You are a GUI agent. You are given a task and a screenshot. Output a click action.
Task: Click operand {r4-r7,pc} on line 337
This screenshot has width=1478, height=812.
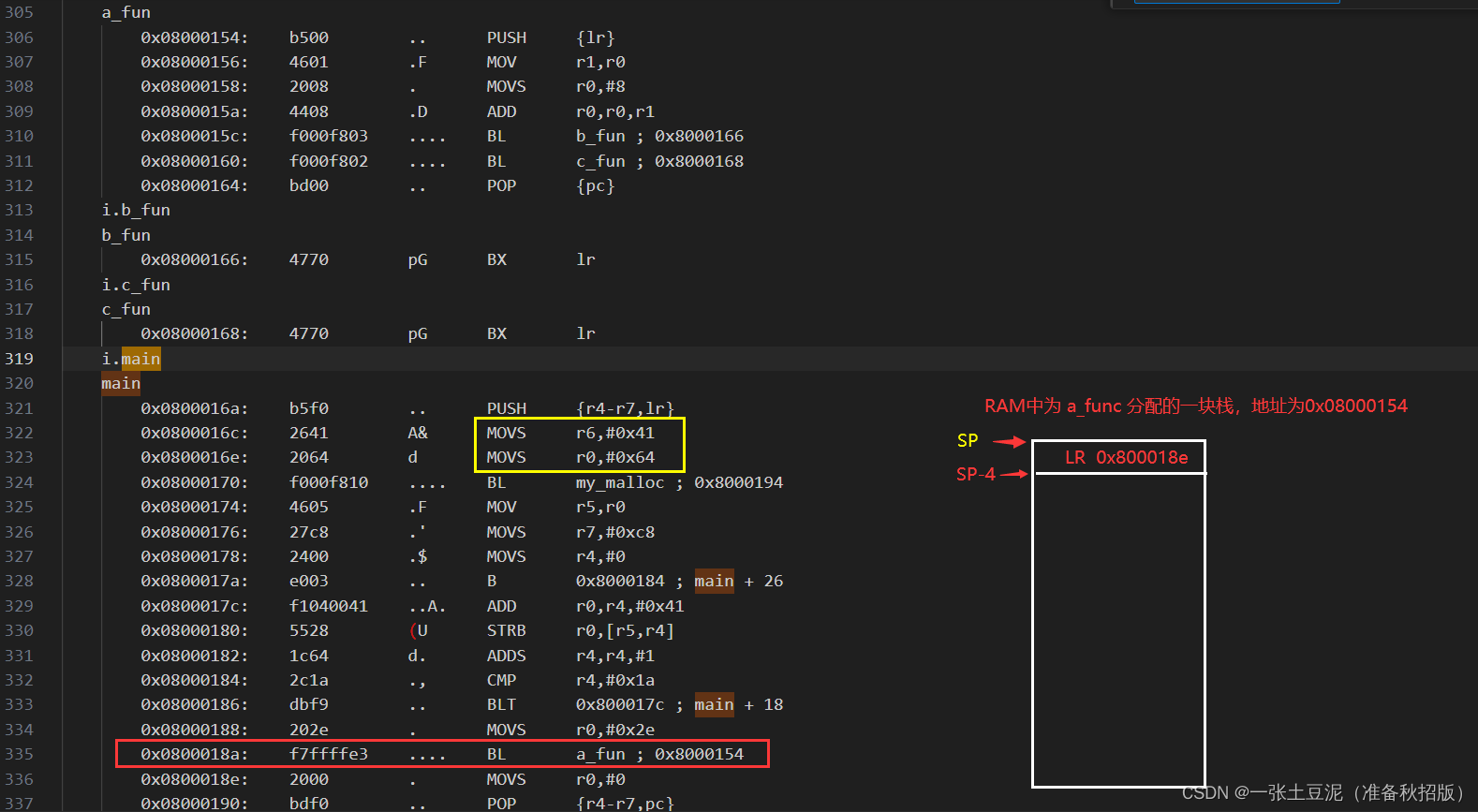[x=625, y=804]
